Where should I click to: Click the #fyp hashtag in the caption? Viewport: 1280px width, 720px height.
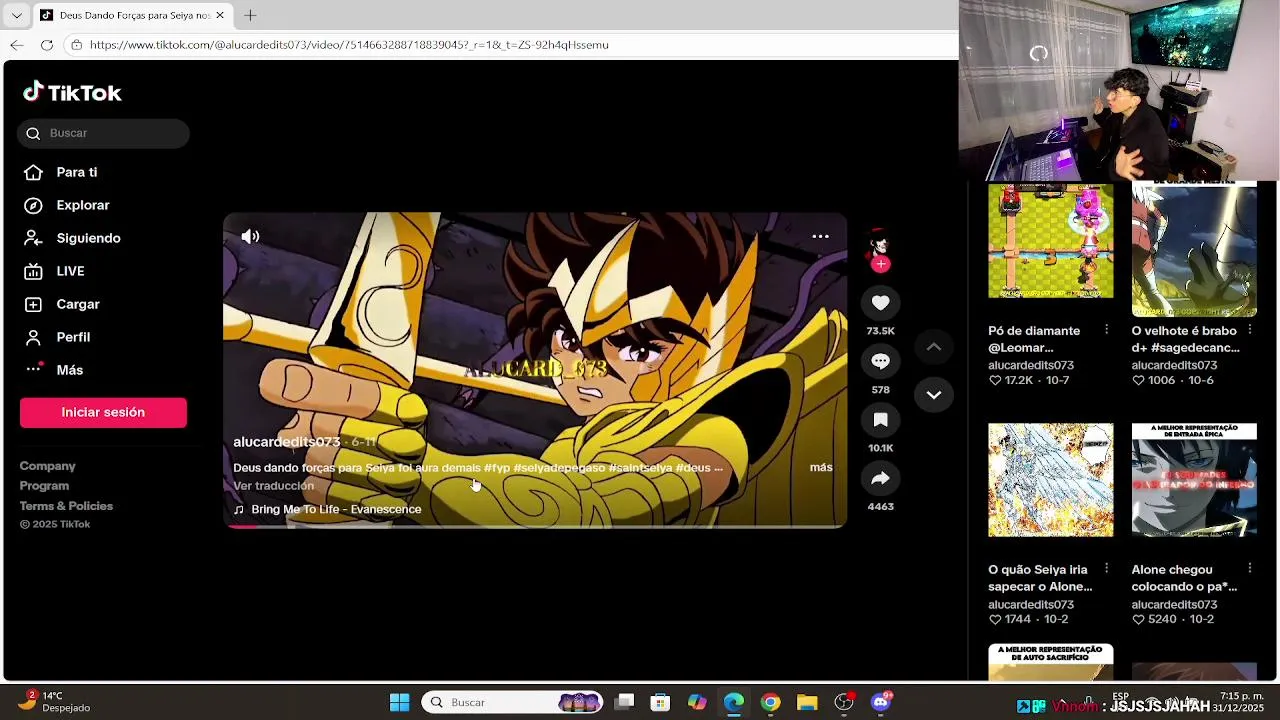[x=497, y=468]
